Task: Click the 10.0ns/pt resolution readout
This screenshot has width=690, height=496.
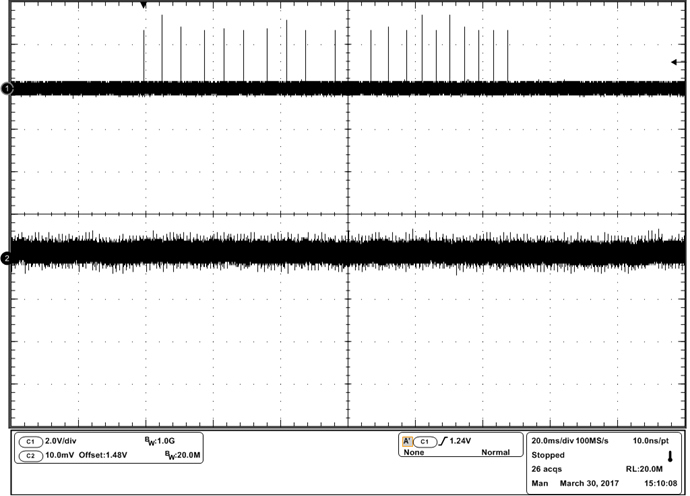Action: [651, 441]
